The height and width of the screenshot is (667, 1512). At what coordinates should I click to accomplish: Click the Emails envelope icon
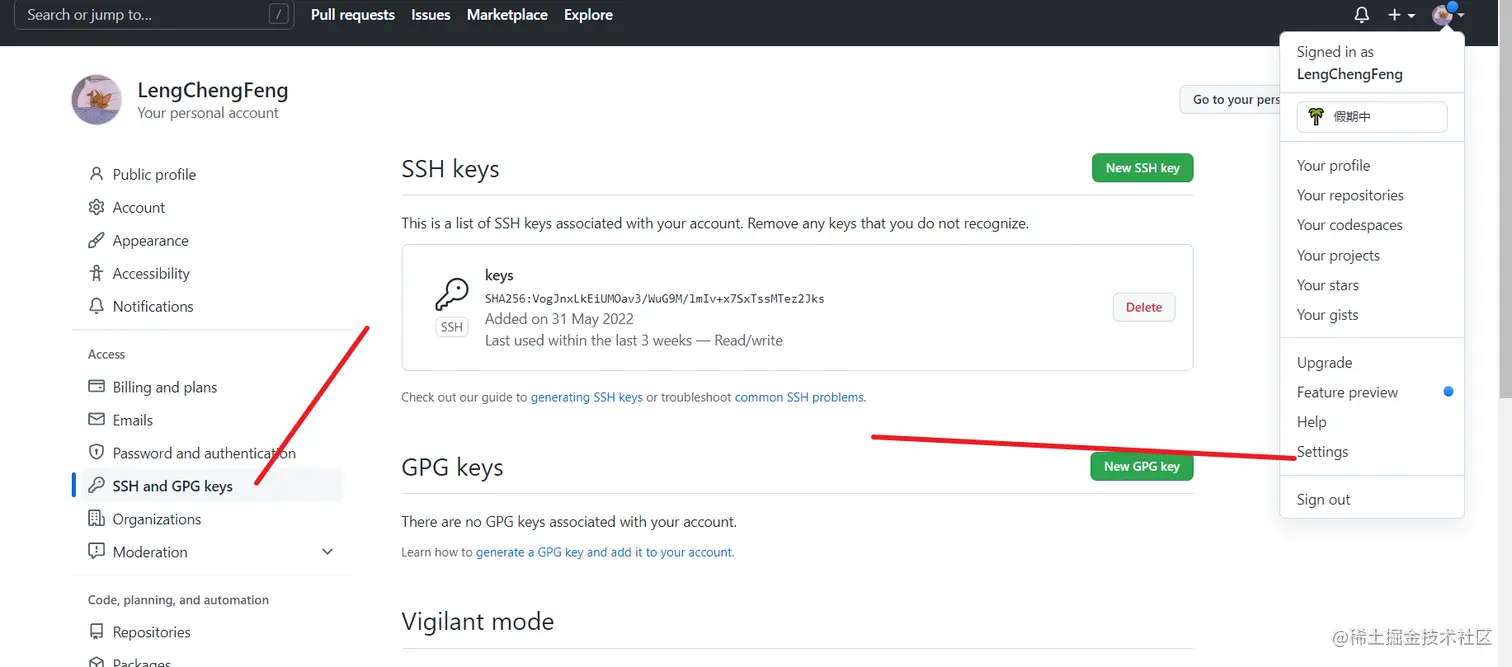[96, 420]
